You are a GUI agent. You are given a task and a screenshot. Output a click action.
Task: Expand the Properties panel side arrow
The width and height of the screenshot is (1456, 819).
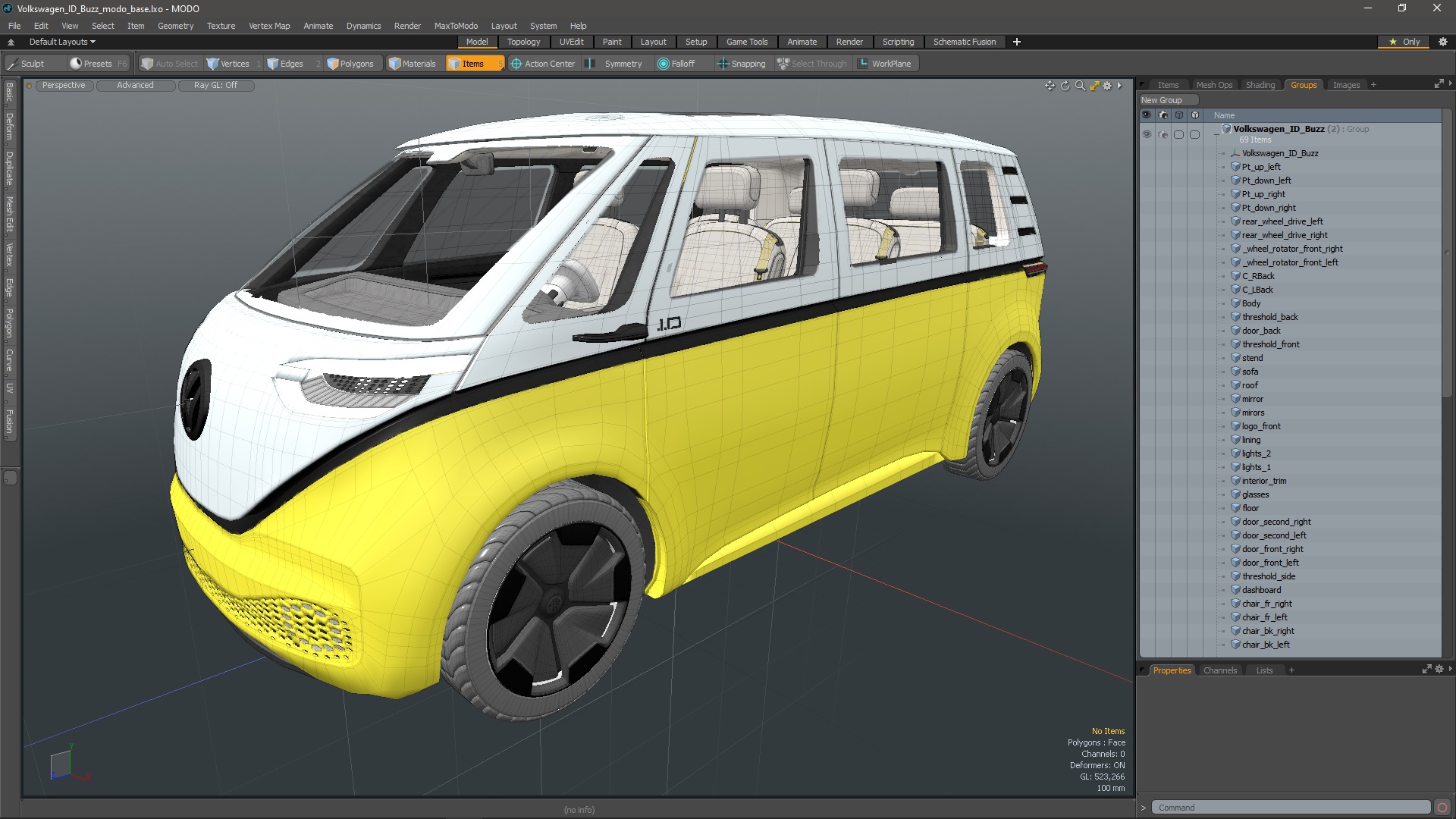coord(1450,669)
